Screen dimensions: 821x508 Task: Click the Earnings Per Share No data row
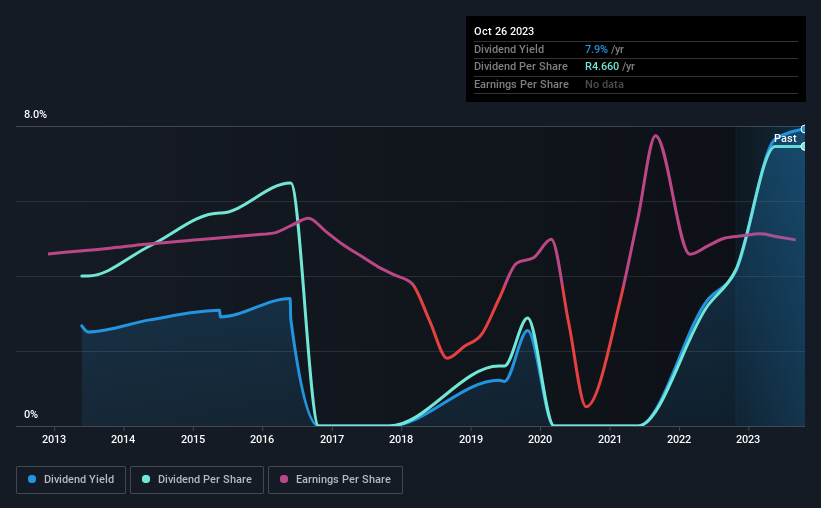[x=636, y=84]
